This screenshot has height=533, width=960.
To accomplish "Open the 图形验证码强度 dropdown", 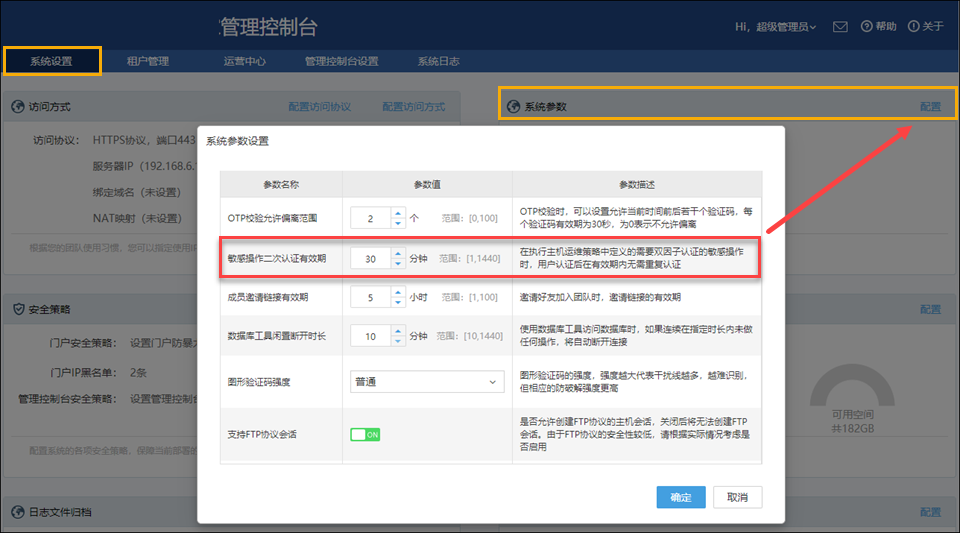I will click(428, 381).
